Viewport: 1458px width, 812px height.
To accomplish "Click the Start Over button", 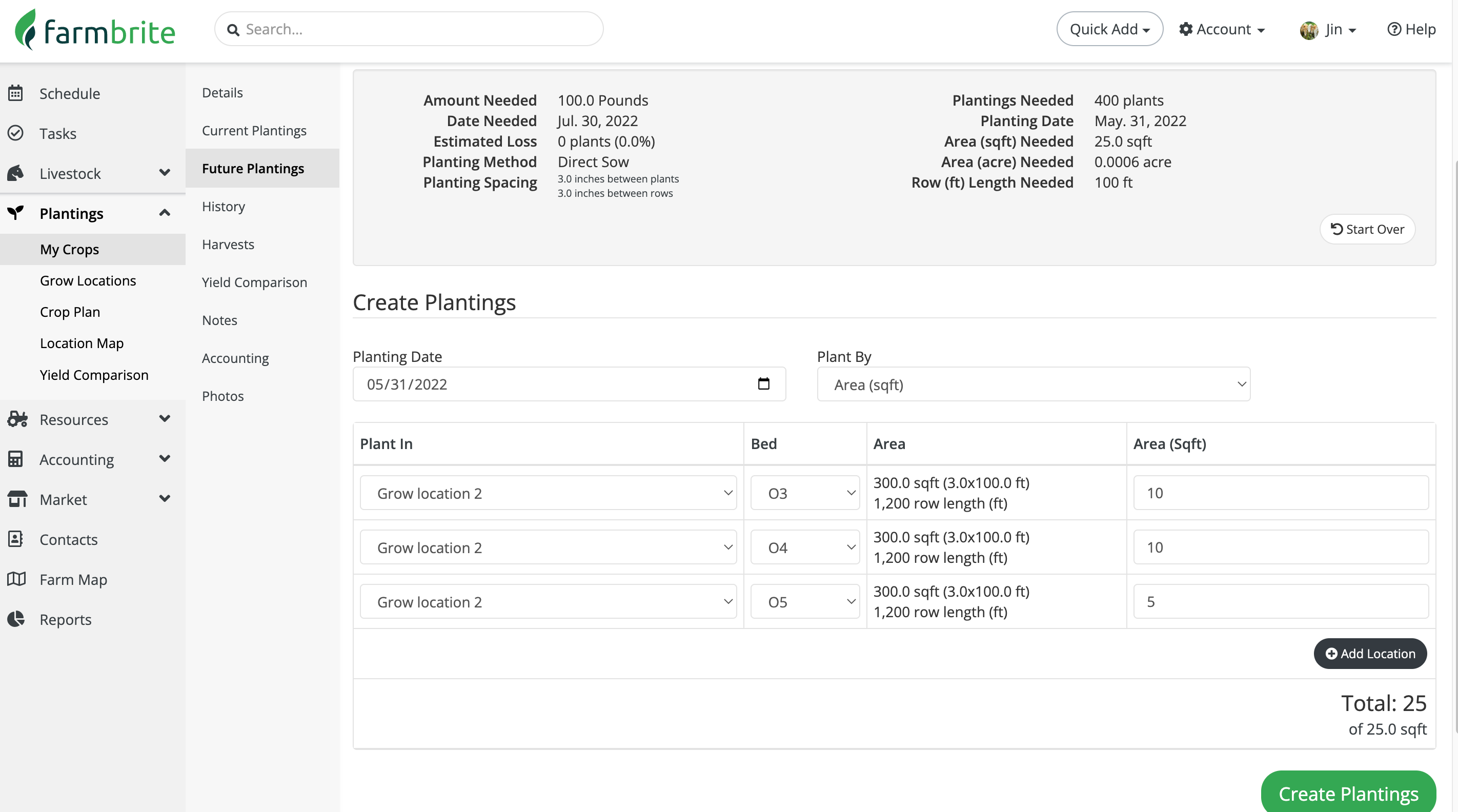I will 1367,229.
